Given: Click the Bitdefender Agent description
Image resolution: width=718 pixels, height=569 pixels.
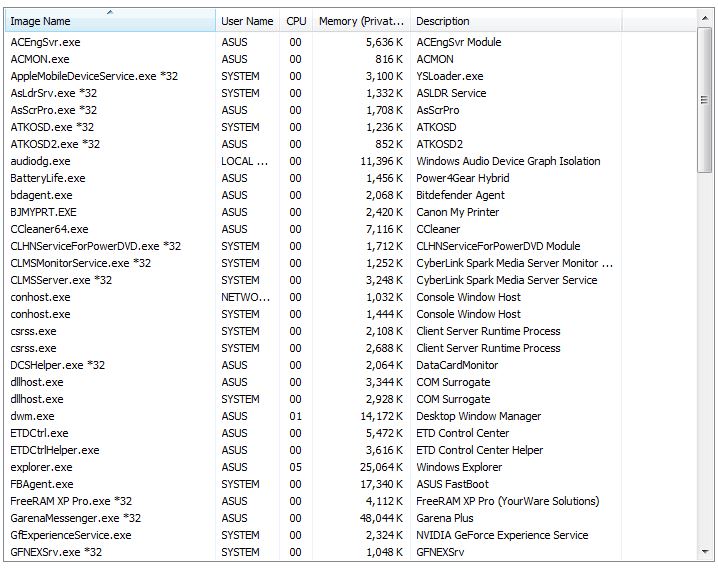Looking at the screenshot, I should [460, 195].
